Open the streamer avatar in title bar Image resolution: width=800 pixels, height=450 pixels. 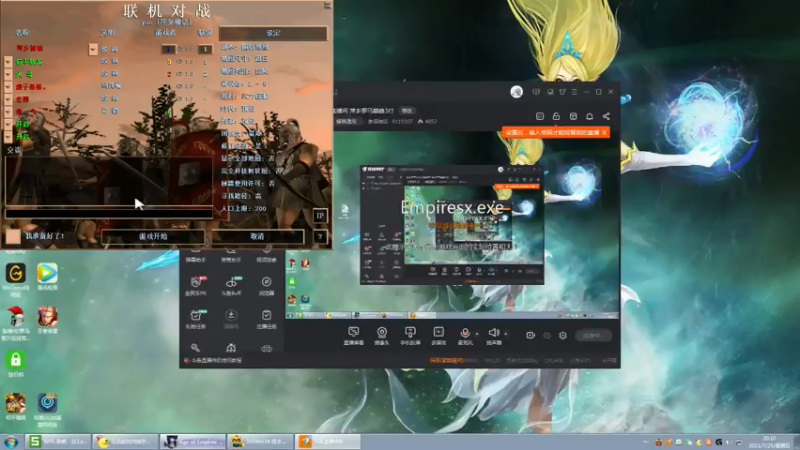pos(516,92)
